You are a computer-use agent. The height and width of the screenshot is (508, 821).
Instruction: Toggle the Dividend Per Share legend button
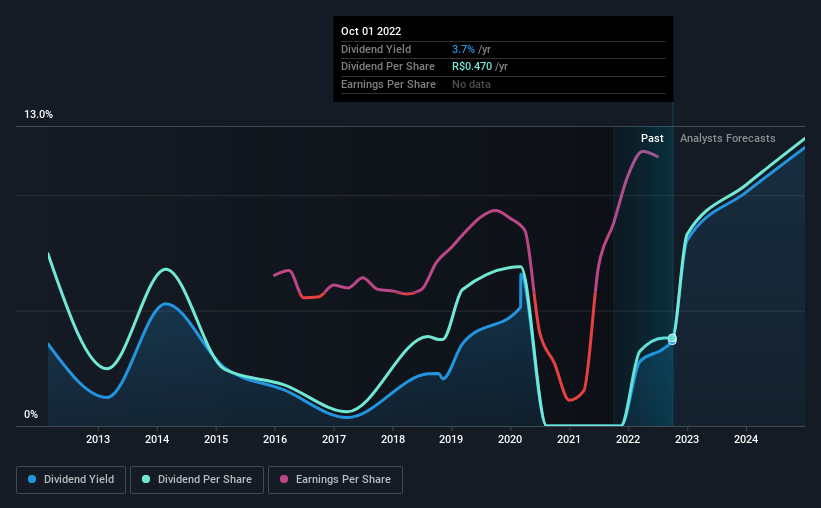(x=197, y=480)
